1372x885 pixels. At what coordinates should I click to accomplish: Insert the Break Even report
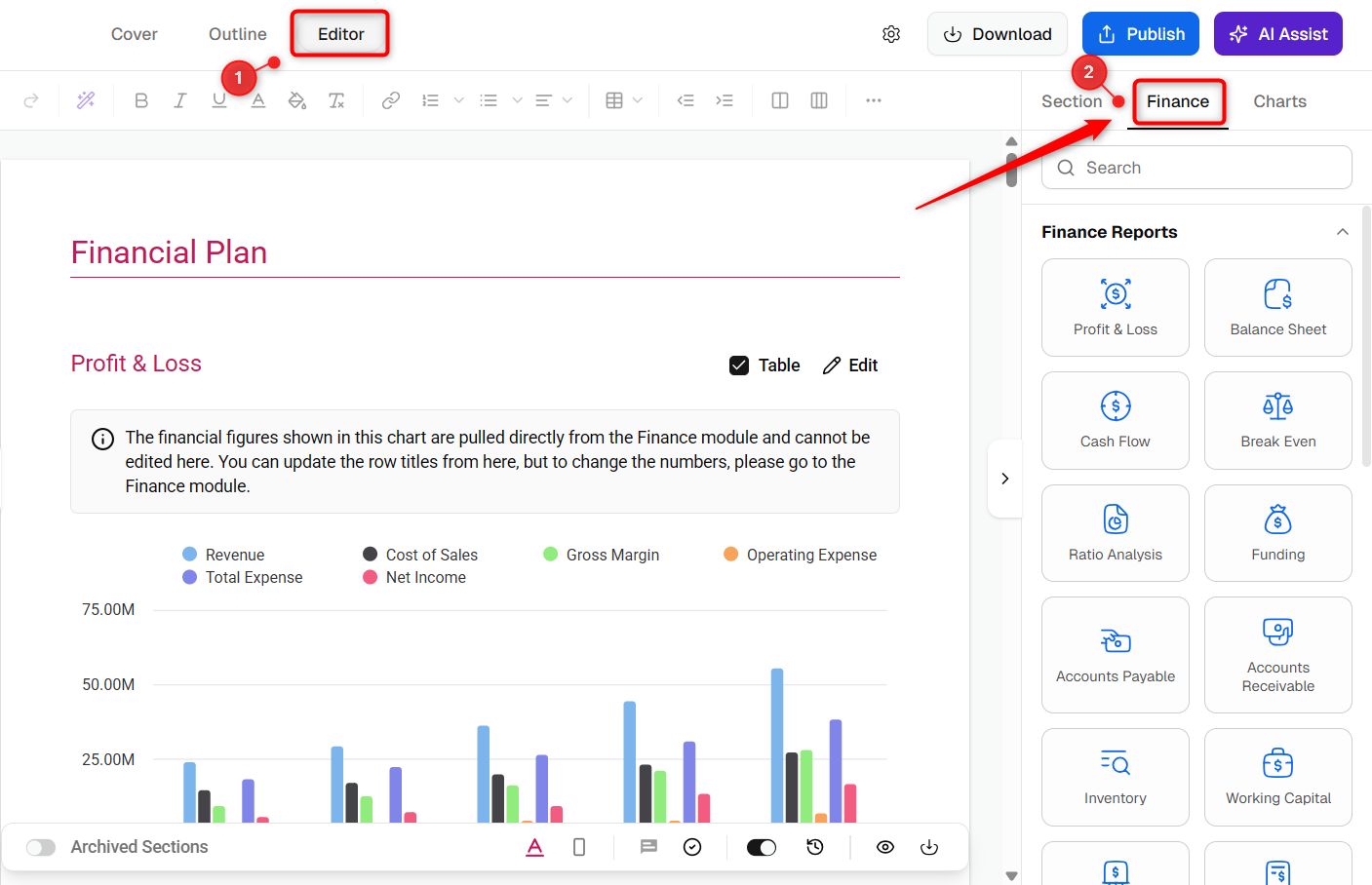pos(1278,421)
